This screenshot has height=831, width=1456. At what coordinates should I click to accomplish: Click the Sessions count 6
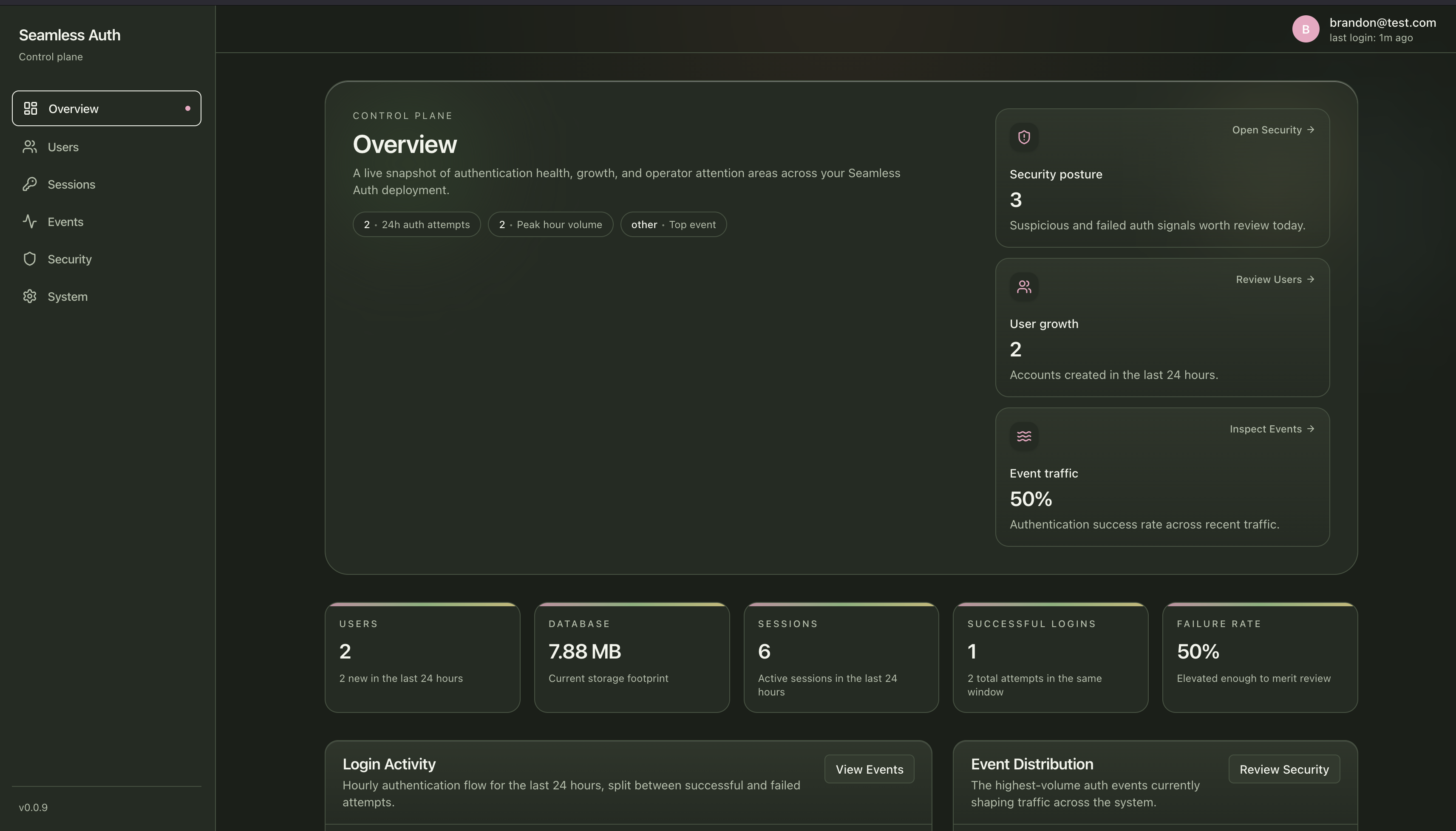click(764, 651)
